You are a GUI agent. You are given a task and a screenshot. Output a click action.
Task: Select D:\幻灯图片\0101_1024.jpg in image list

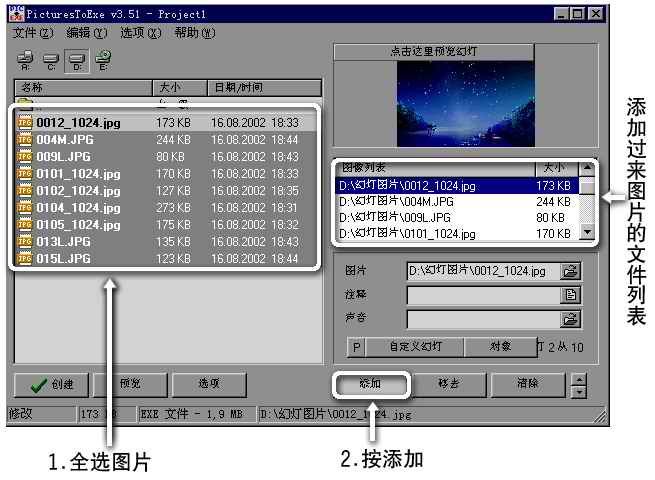(457, 234)
